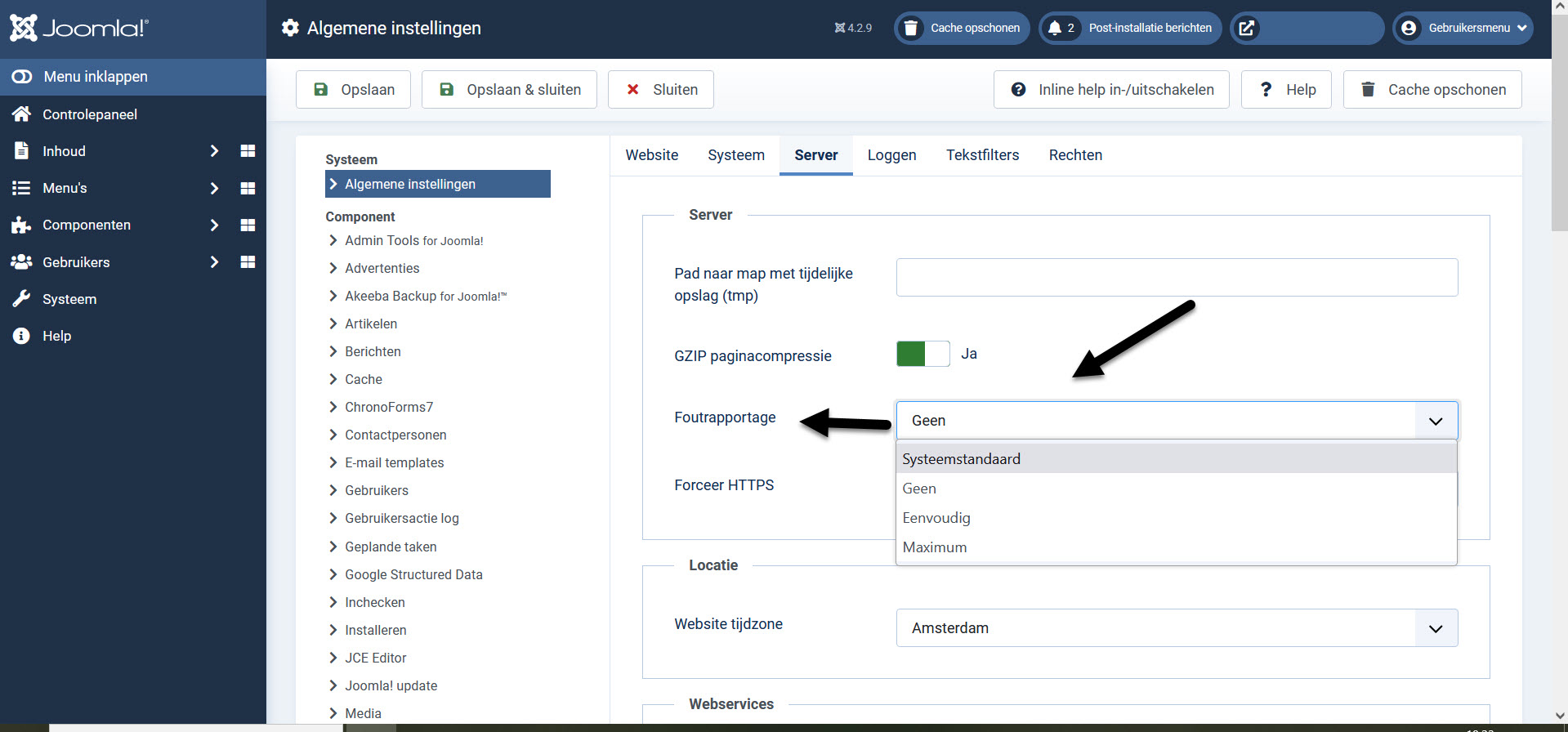Toggle Inline help in-/uitschakelen
This screenshot has height=732, width=1568.
[x=1111, y=90]
